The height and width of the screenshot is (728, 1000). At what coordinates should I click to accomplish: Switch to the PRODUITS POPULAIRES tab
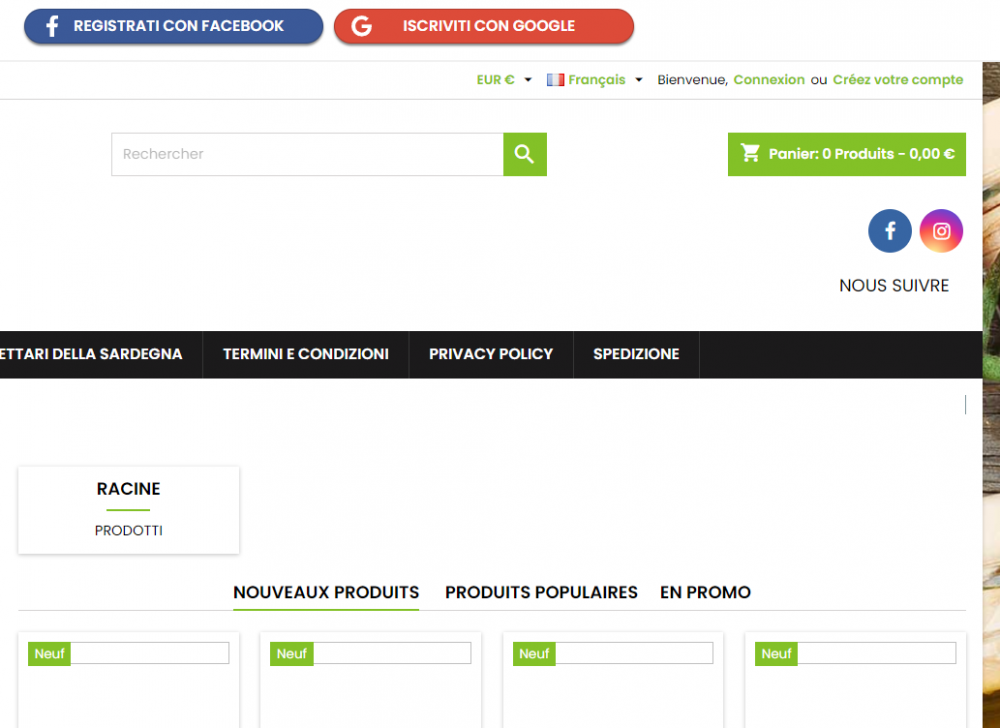[x=541, y=592]
